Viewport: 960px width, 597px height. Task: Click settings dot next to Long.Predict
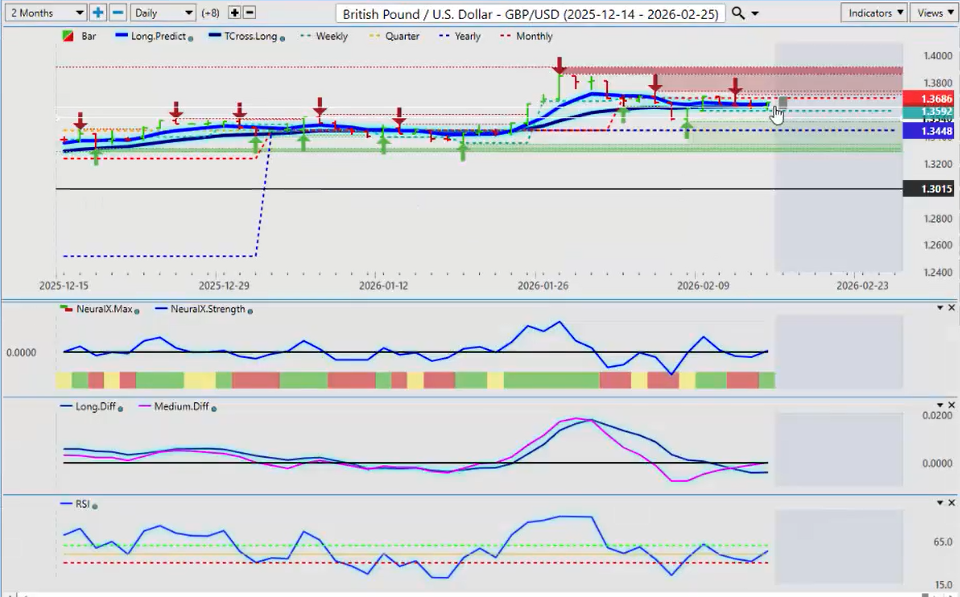pyautogui.click(x=190, y=37)
